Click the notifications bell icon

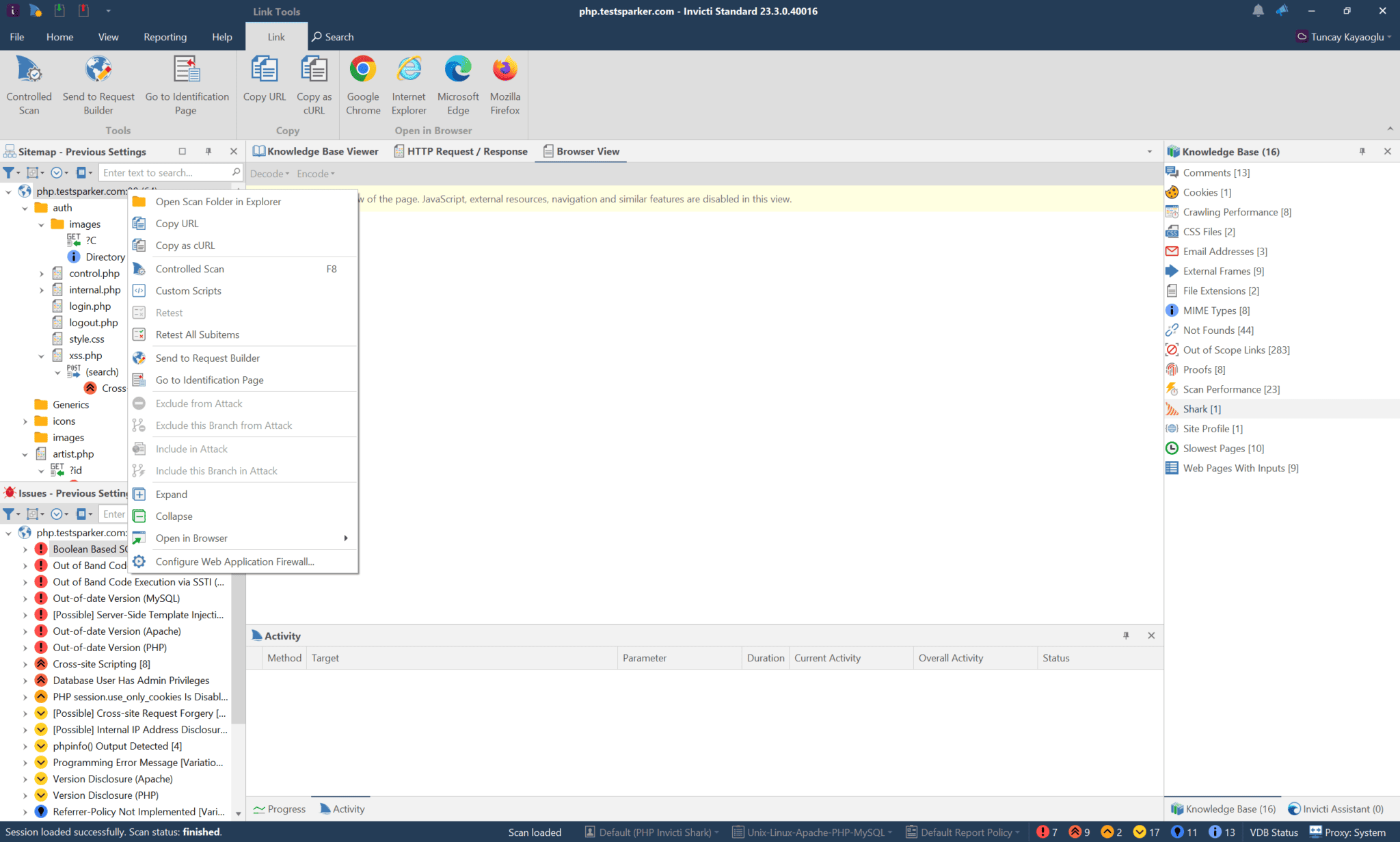(x=1258, y=11)
